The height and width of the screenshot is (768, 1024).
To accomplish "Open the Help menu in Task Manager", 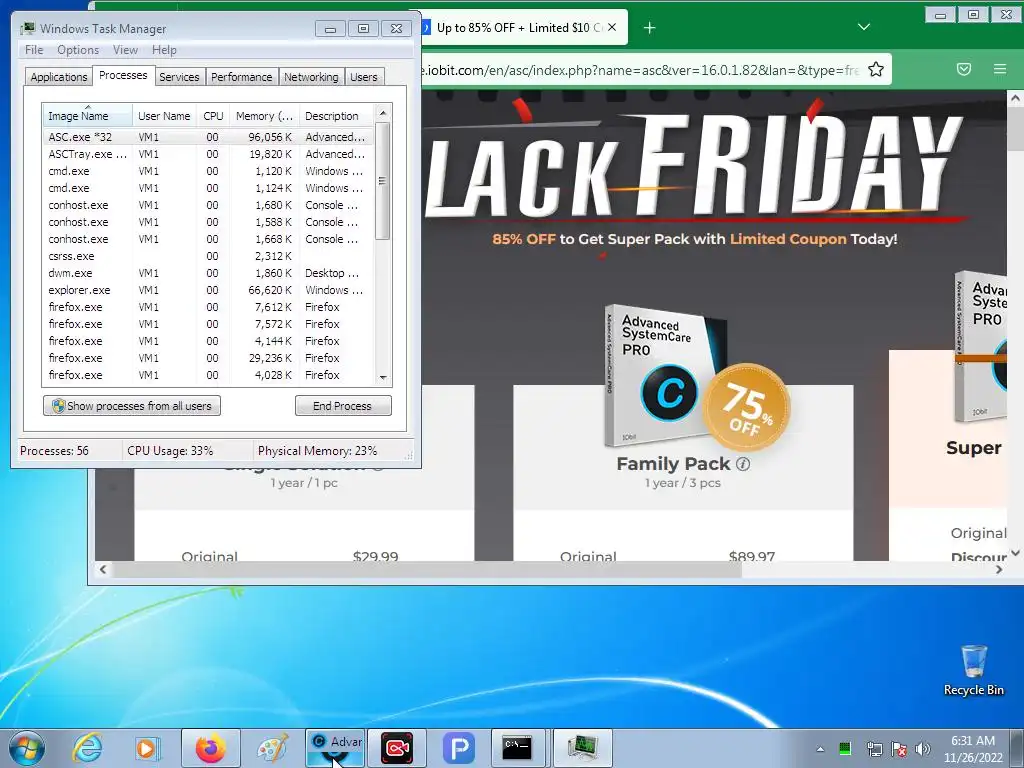I will point(164,50).
